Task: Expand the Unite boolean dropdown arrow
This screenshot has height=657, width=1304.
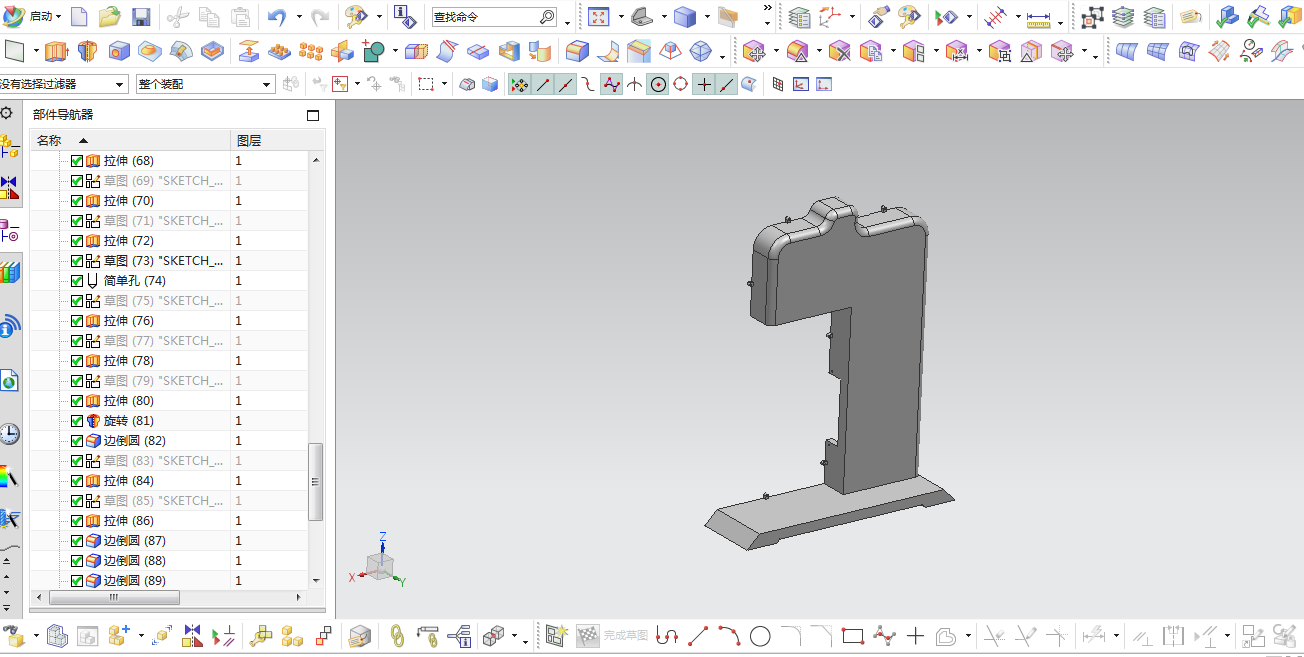Action: pyautogui.click(x=395, y=51)
